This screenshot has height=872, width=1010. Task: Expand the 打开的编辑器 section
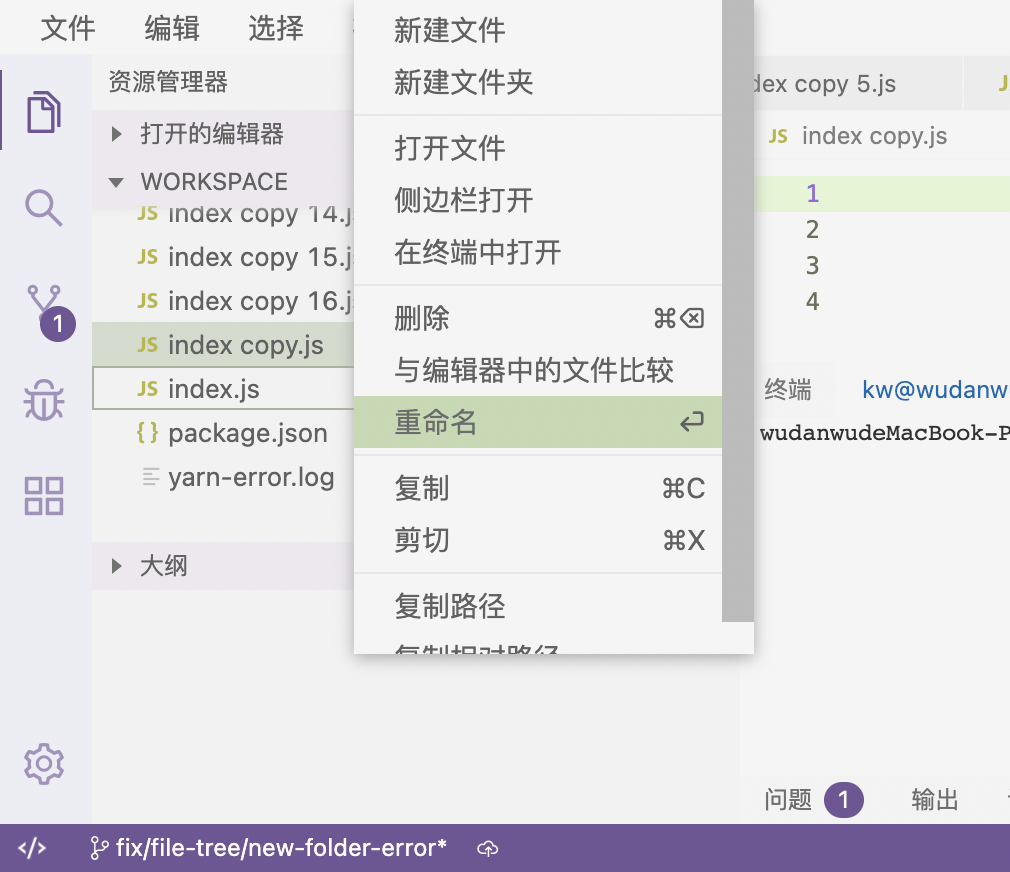point(223,134)
